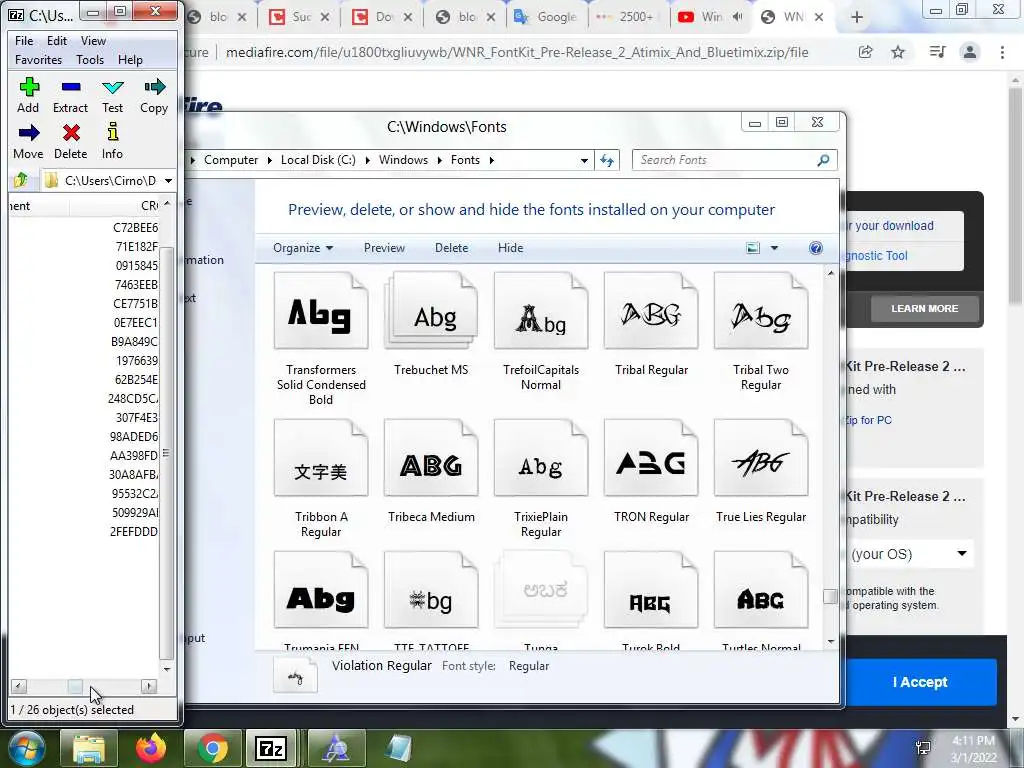Open Firefox from the taskbar
The image size is (1024, 768).
[x=151, y=748]
